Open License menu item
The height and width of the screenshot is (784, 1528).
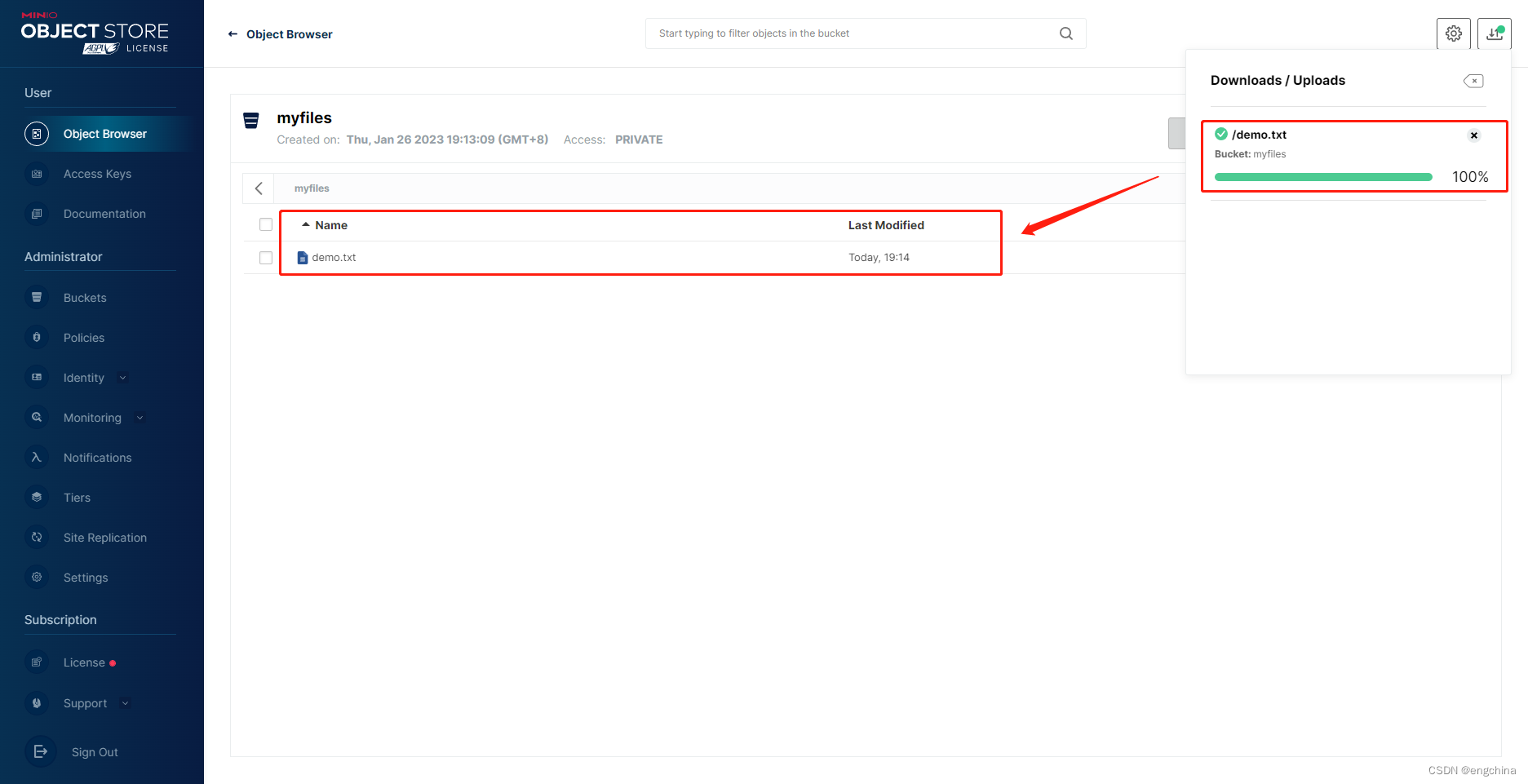(84, 662)
